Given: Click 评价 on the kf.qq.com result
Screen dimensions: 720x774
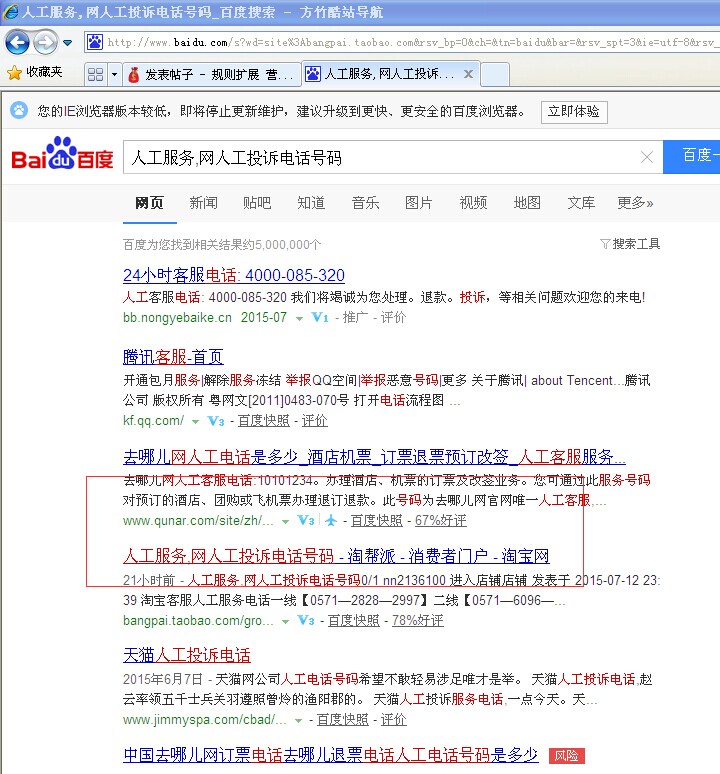Looking at the screenshot, I should tap(314, 421).
